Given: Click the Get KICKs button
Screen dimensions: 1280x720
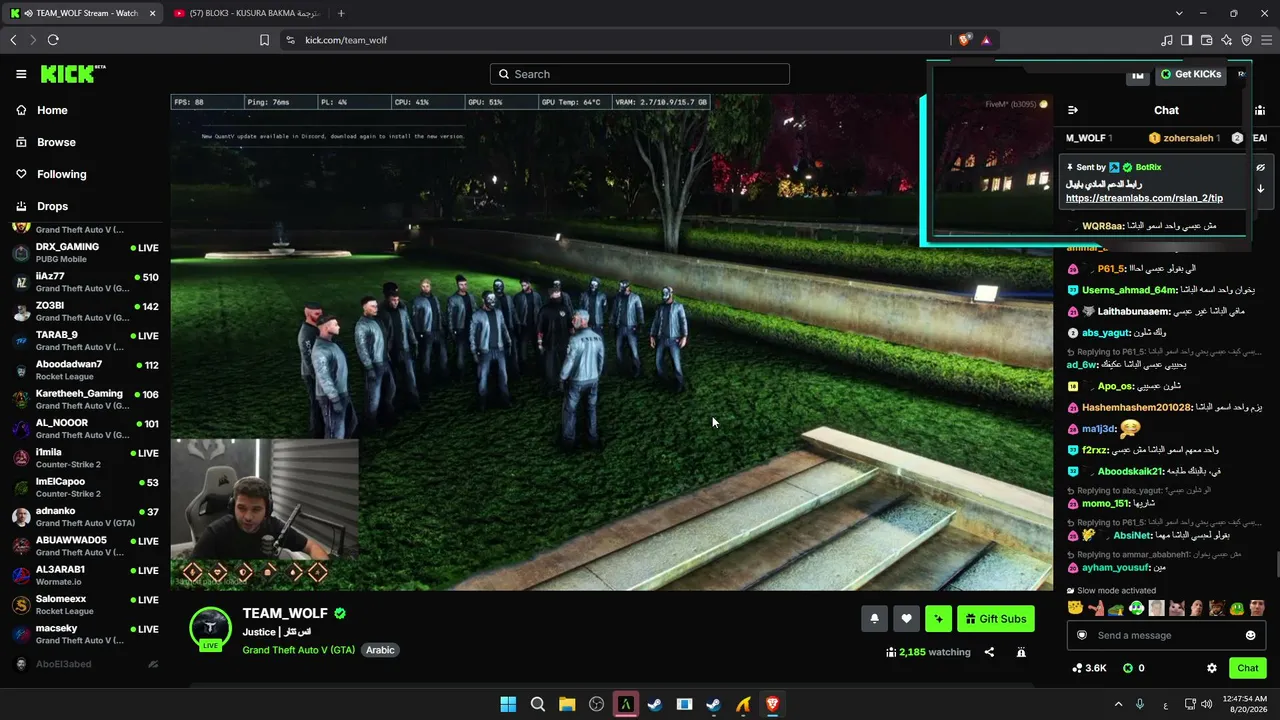Looking at the screenshot, I should point(1191,74).
